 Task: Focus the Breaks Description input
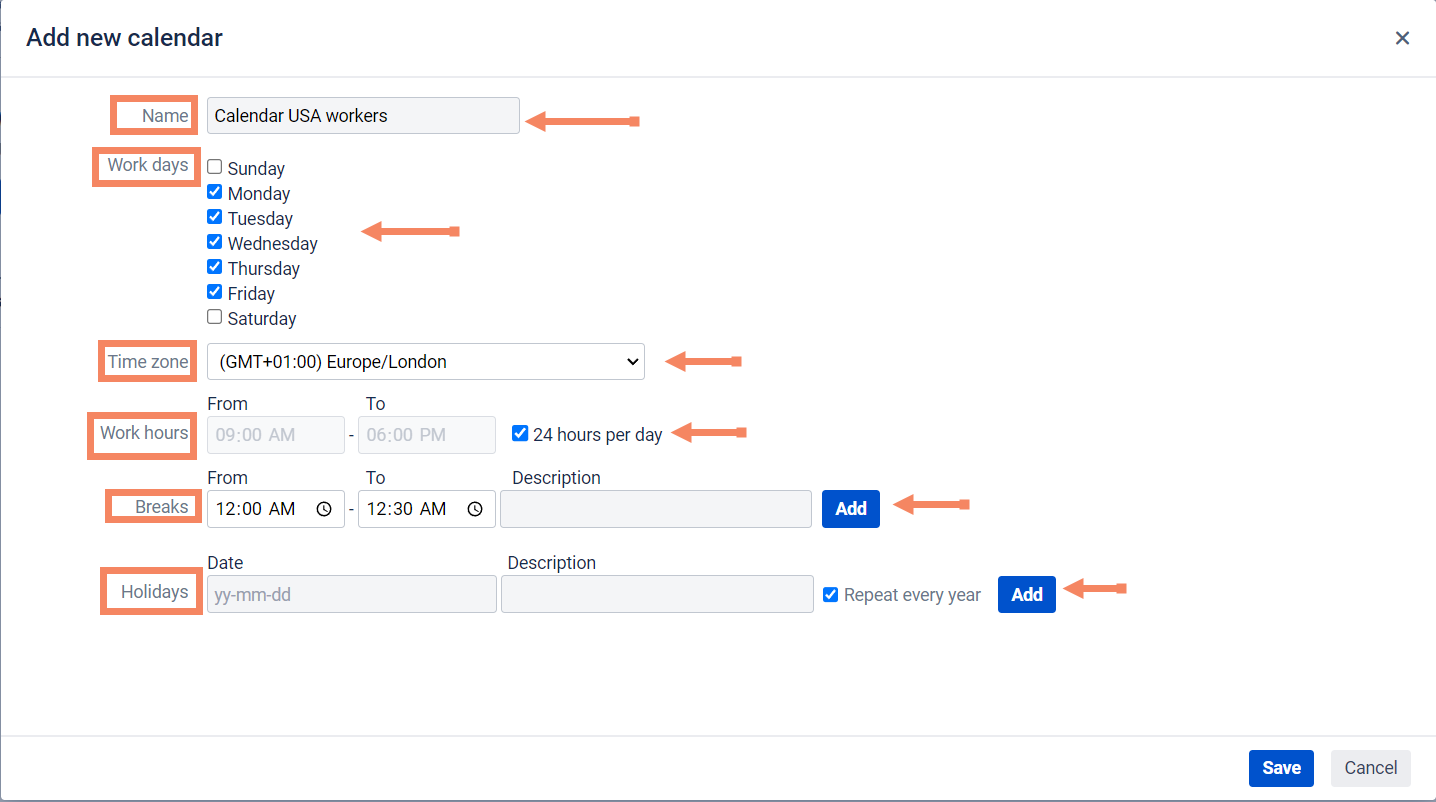[x=656, y=509]
